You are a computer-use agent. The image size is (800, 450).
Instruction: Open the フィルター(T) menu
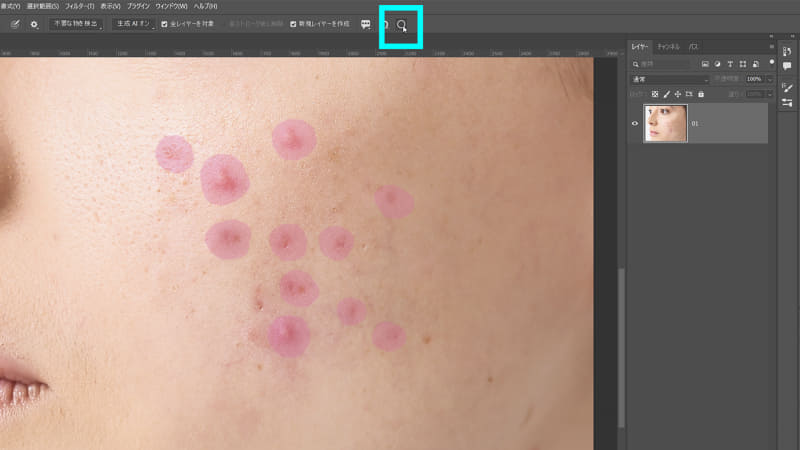point(79,6)
